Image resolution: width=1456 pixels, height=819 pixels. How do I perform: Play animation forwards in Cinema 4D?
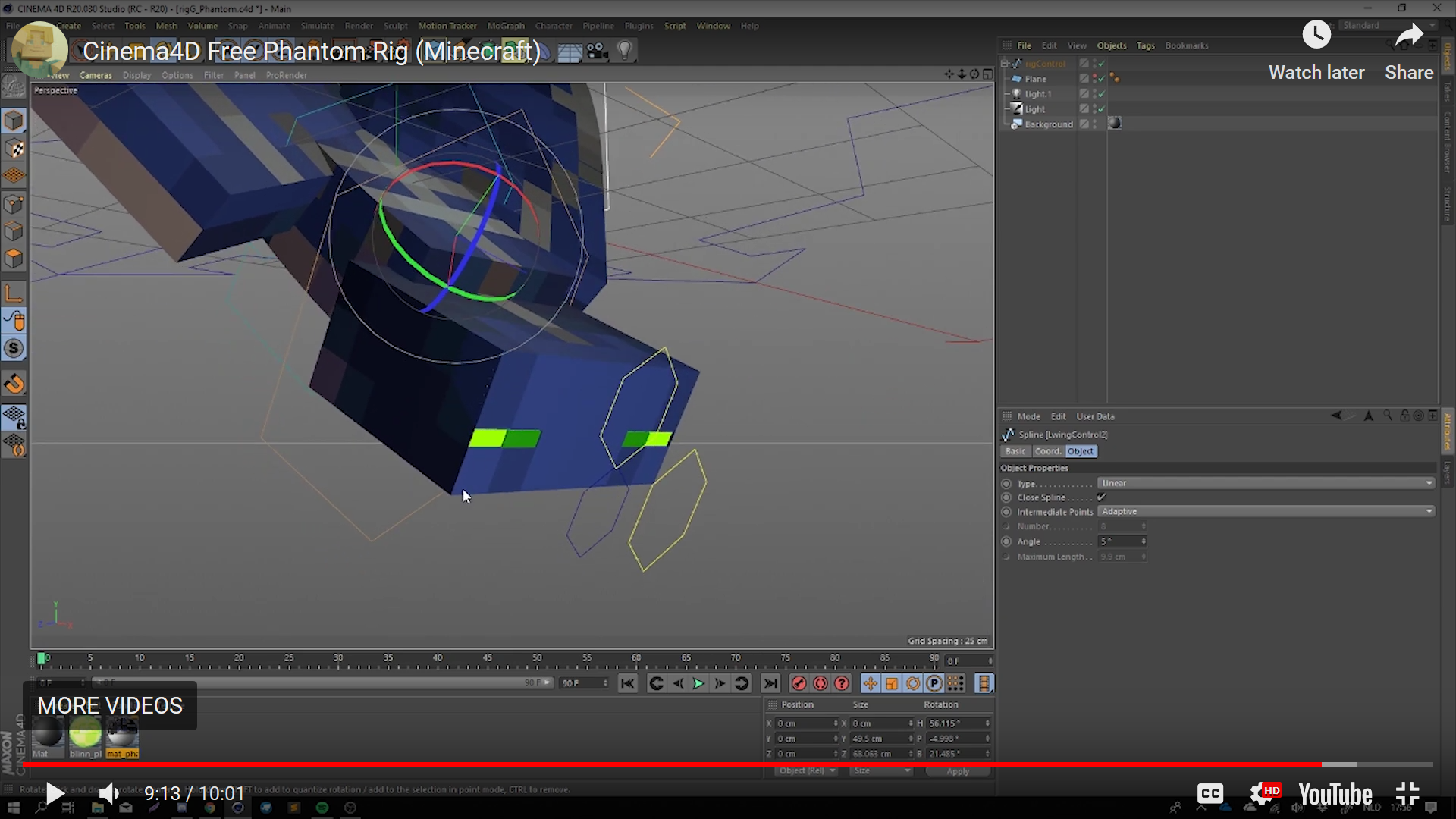click(x=698, y=683)
